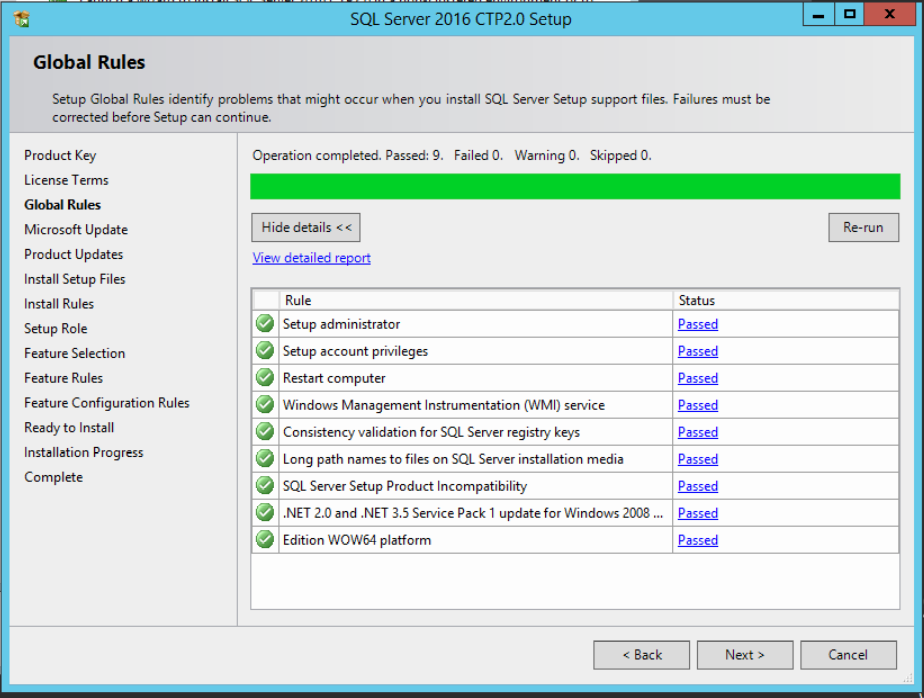Select the Global Rules step

(x=62, y=205)
